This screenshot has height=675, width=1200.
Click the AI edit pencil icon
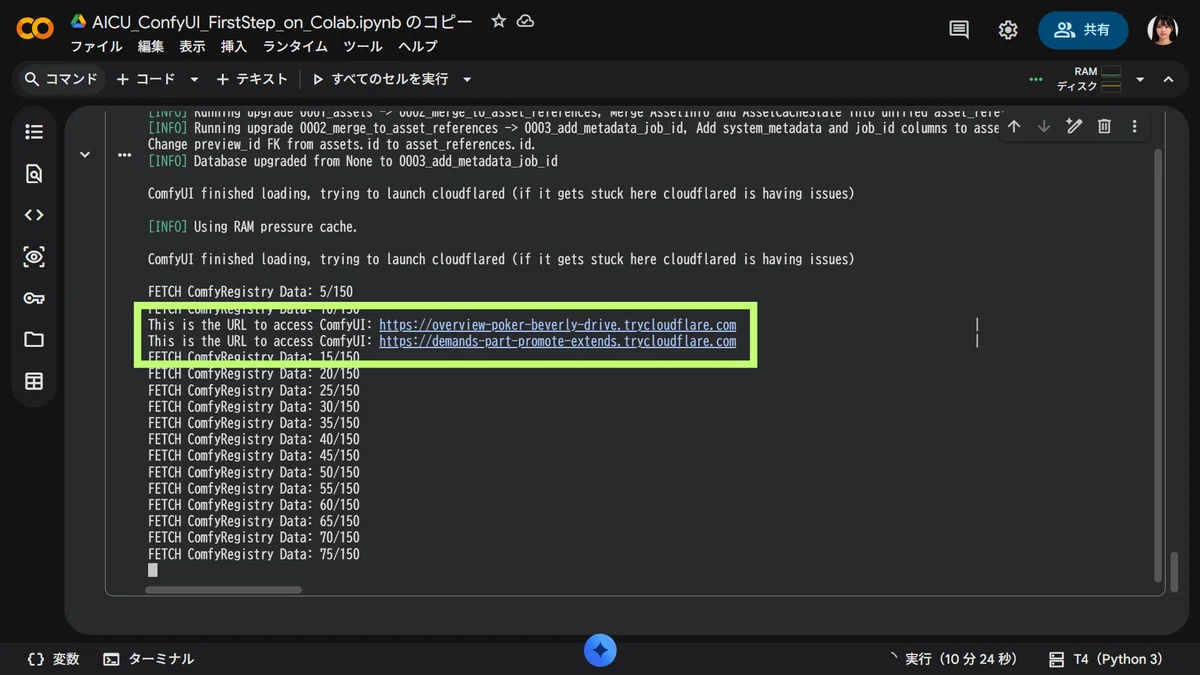click(x=1074, y=126)
